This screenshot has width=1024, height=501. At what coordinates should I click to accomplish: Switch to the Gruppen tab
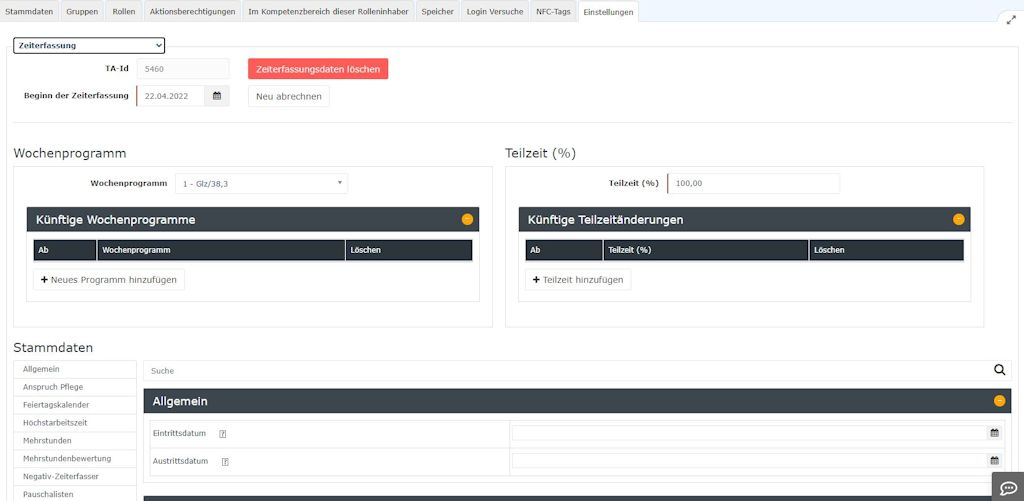(82, 11)
